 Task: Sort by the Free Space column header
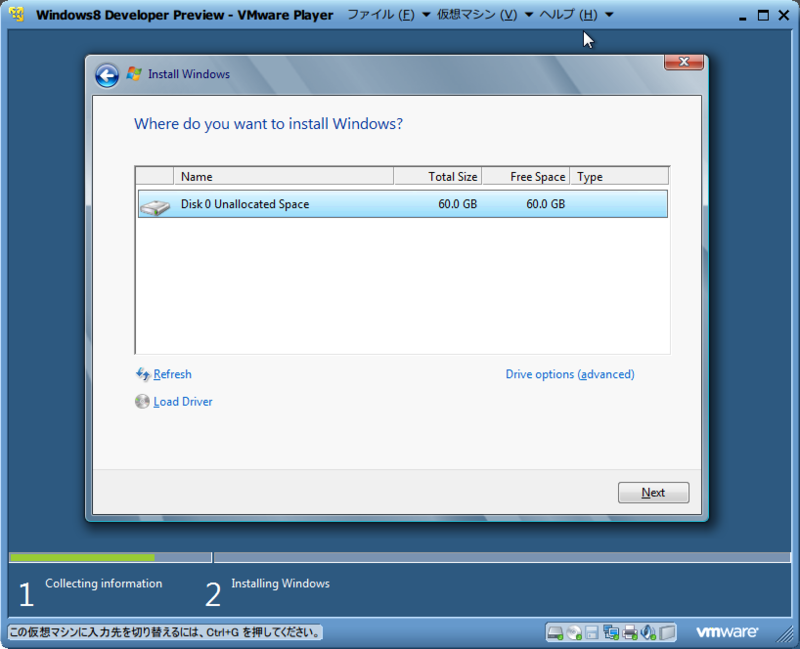526,177
